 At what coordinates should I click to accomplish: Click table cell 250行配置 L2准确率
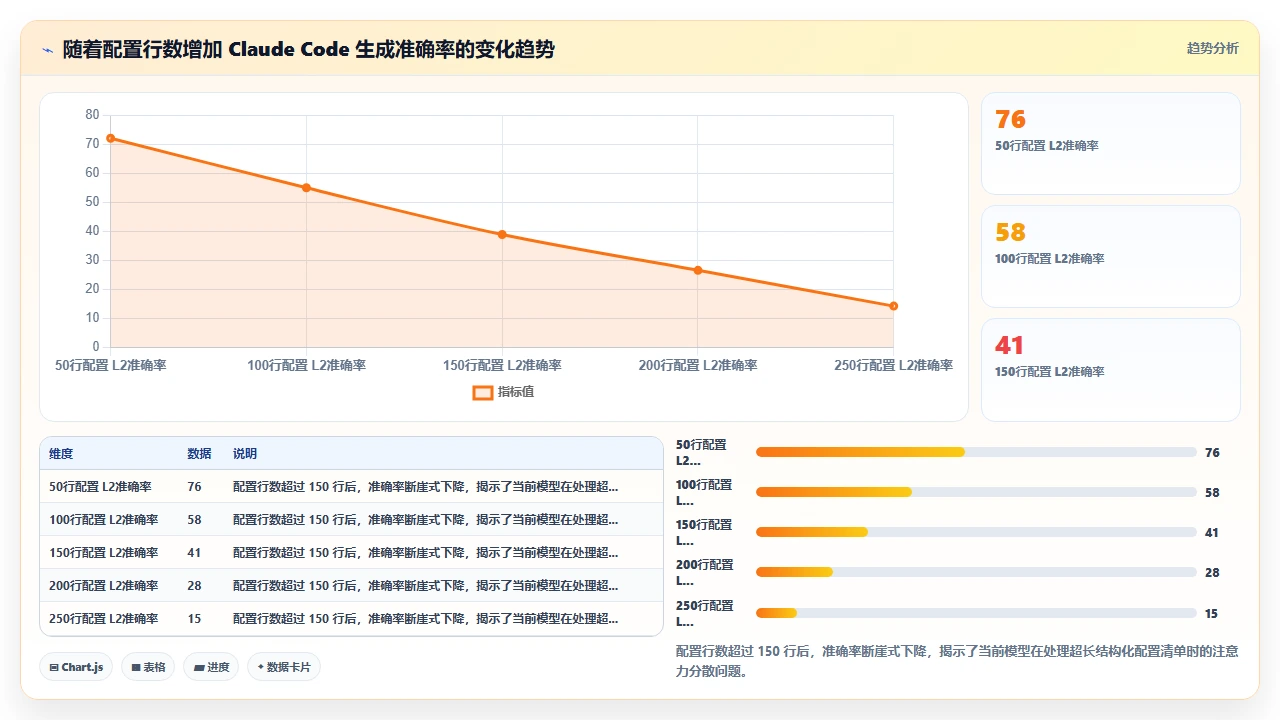103,619
